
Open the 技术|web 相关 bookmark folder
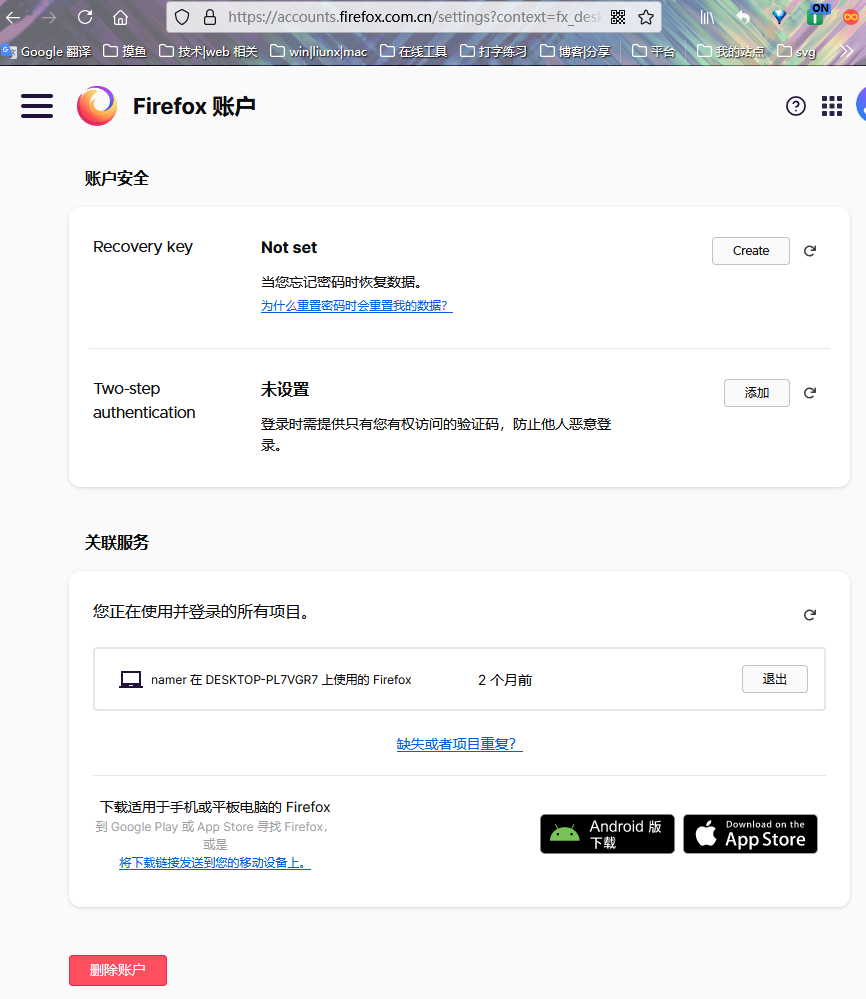click(x=208, y=51)
